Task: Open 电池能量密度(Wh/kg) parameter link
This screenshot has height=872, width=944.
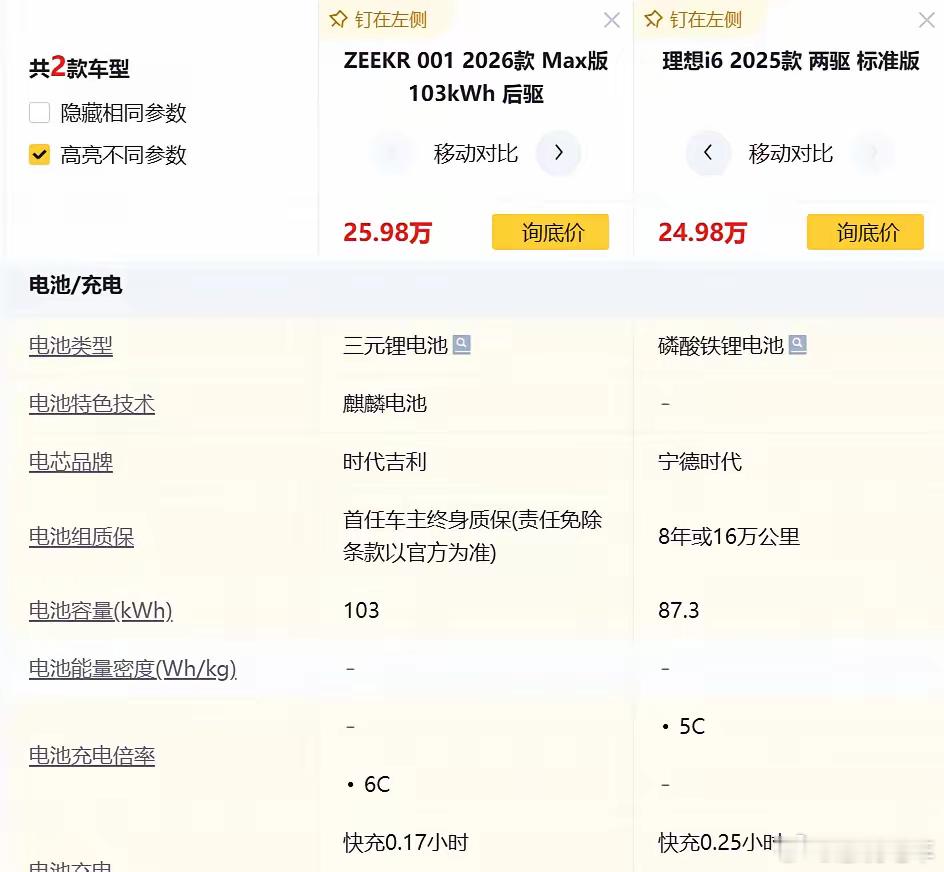Action: tap(132, 669)
